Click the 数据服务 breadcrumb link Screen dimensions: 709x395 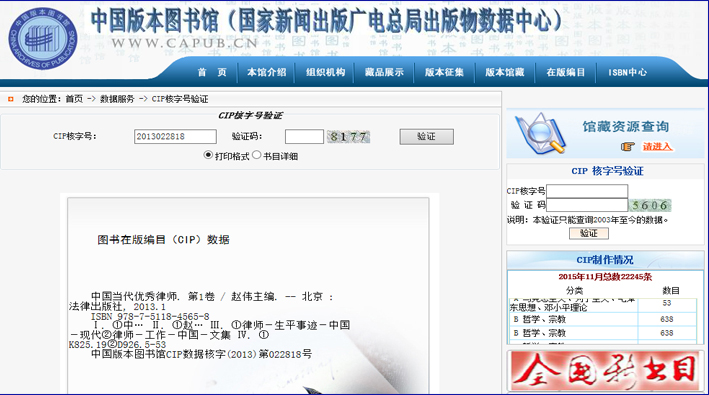[x=117, y=99]
